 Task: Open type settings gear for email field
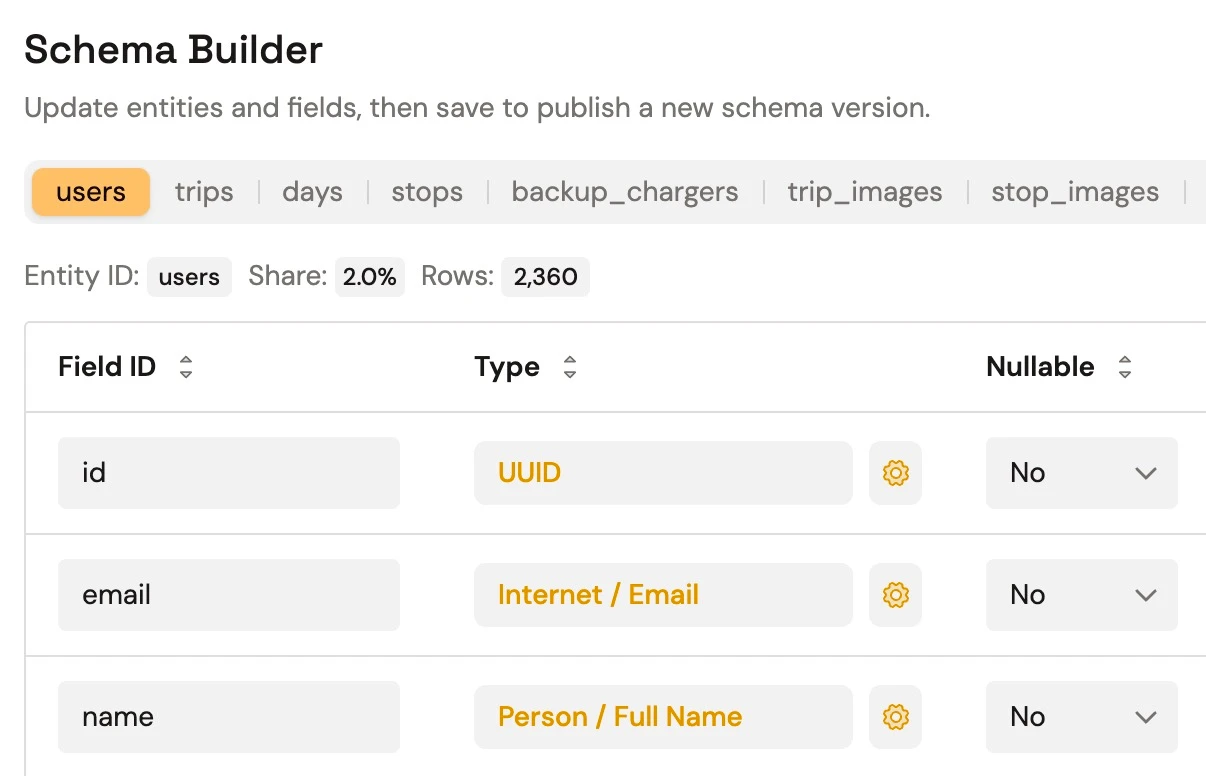[x=895, y=595]
